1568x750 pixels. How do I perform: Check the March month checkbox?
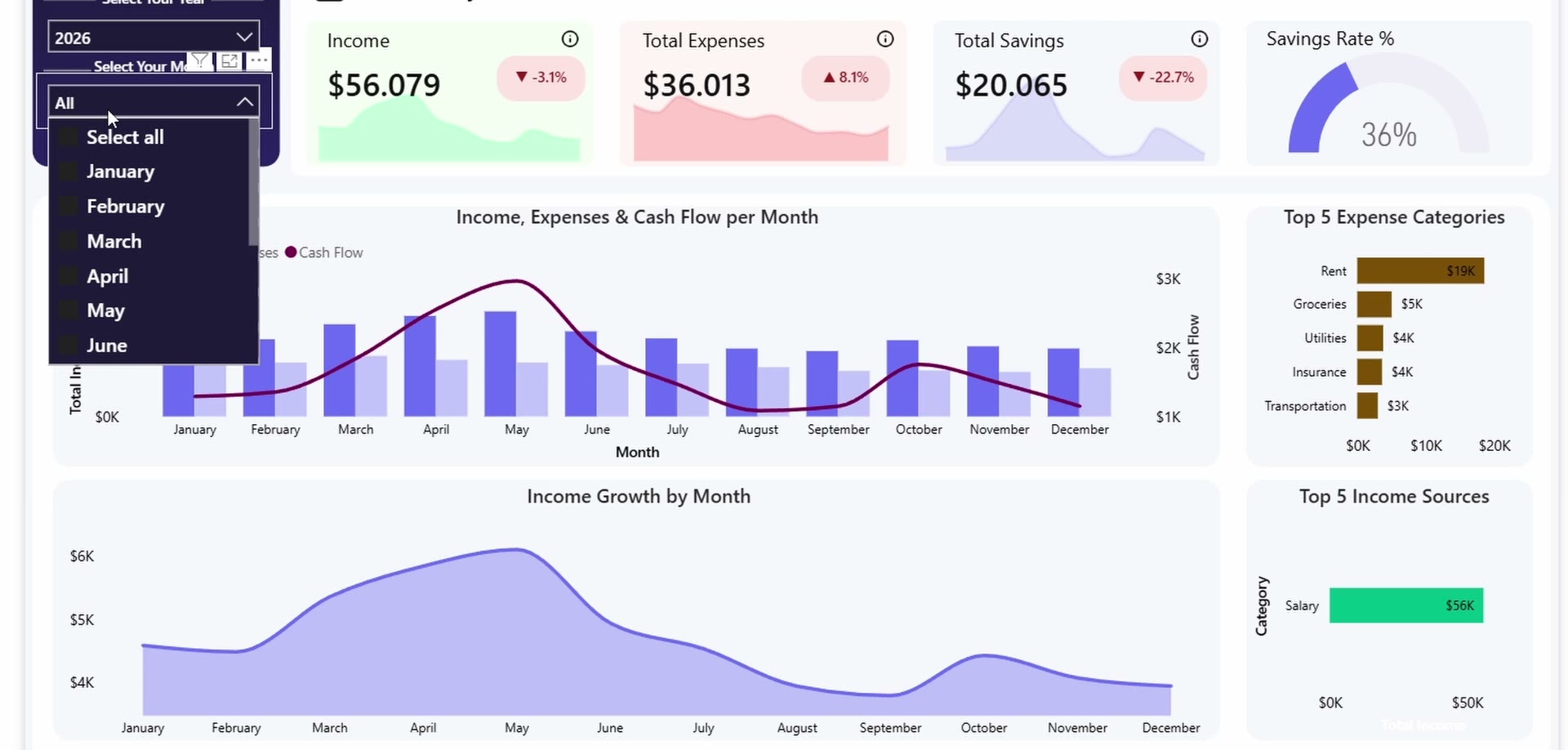click(x=69, y=242)
